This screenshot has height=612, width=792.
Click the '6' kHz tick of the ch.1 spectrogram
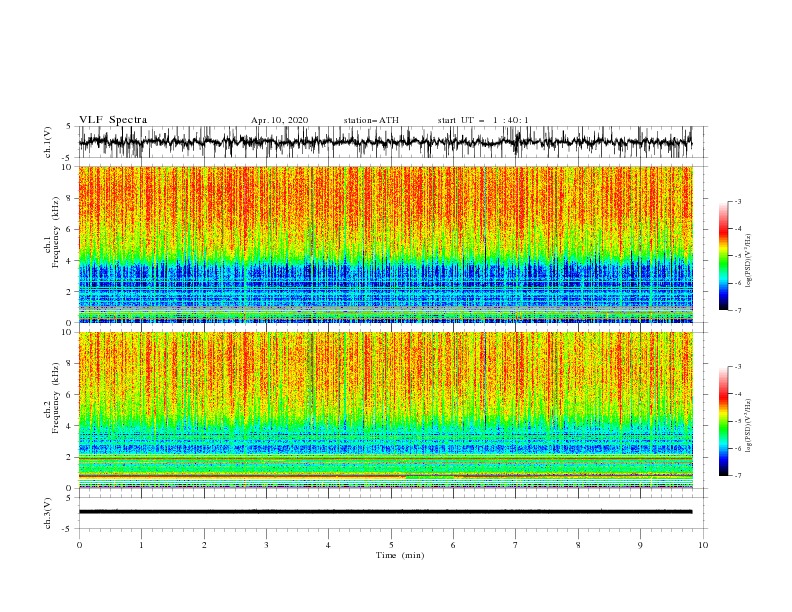tap(69, 229)
